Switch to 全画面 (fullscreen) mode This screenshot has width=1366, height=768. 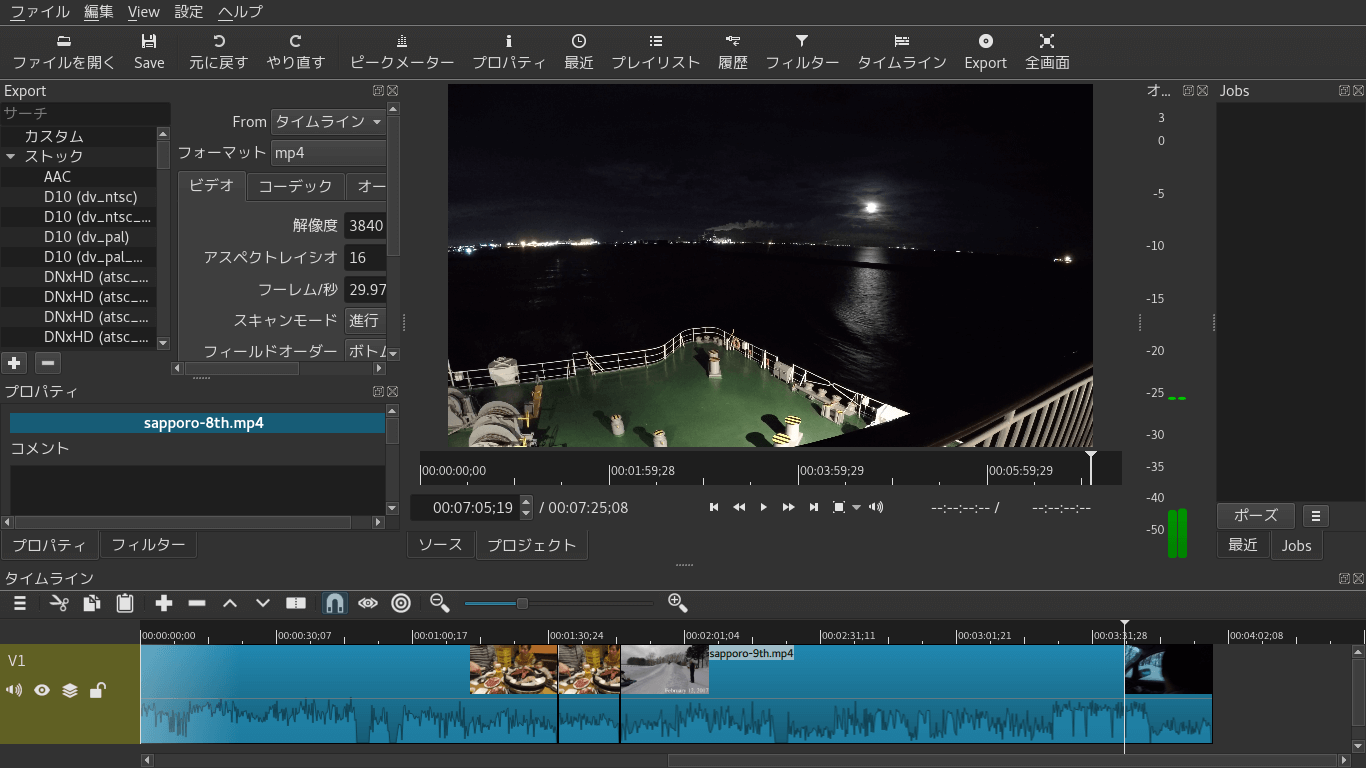click(x=1047, y=52)
